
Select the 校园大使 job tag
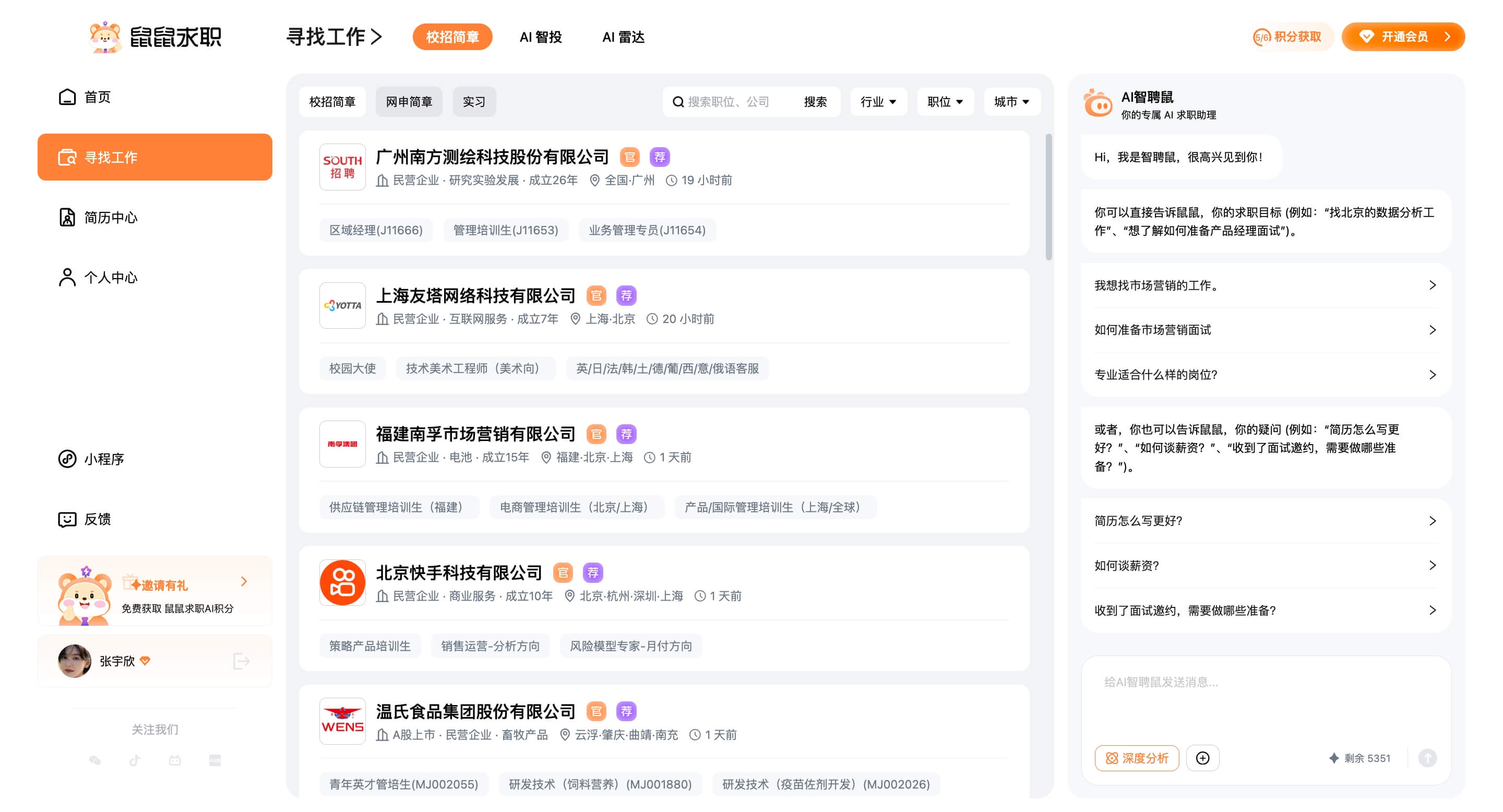[x=352, y=368]
